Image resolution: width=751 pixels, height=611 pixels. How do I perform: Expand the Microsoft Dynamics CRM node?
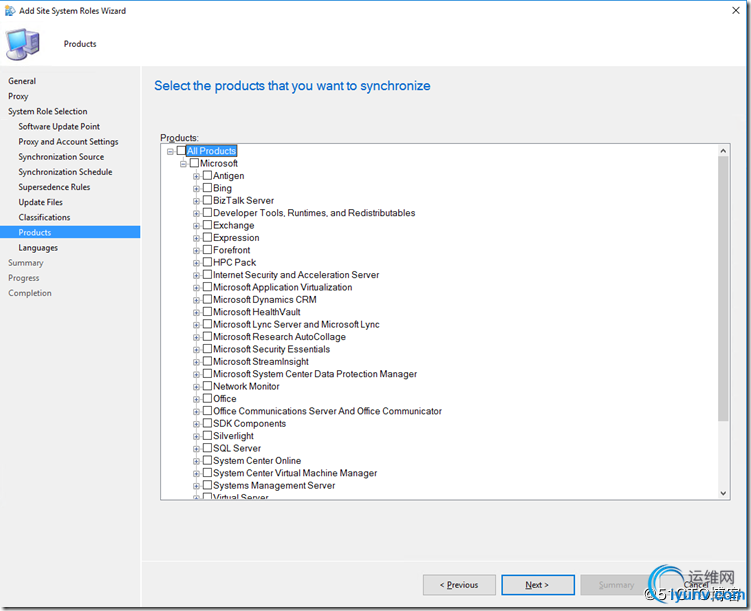pyautogui.click(x=196, y=300)
